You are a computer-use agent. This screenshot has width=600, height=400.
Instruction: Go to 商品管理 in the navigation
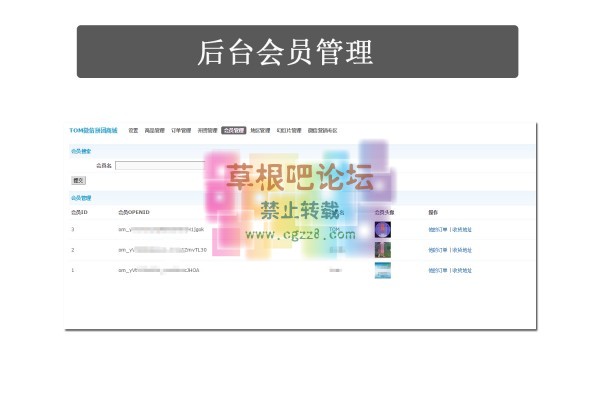155,131
